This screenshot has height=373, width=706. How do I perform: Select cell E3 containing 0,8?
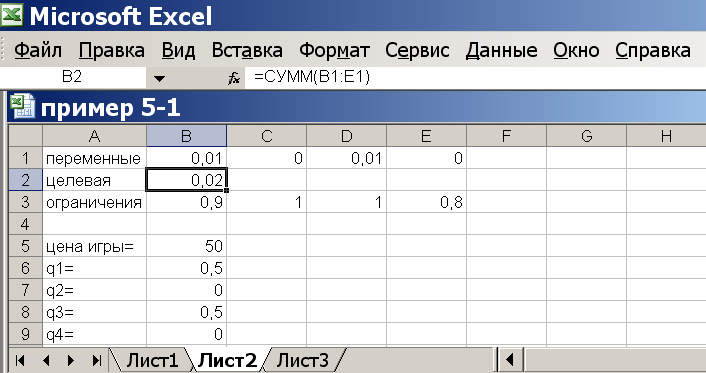pyautogui.click(x=426, y=202)
